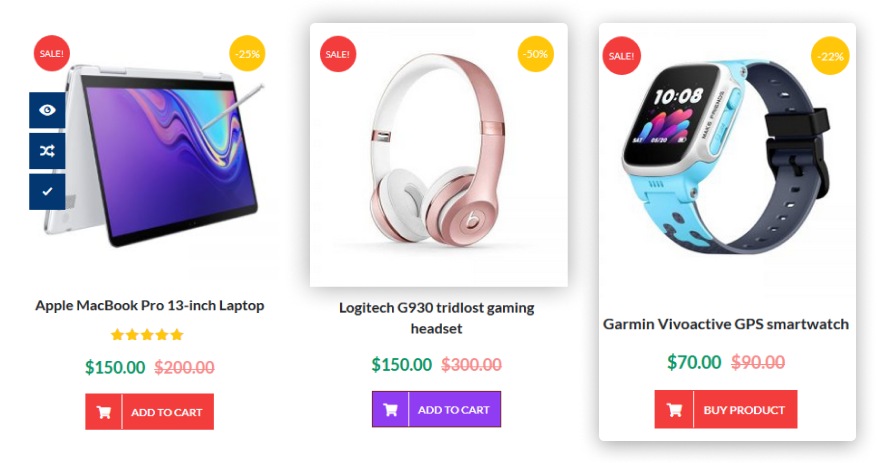The width and height of the screenshot is (878, 463).
Task: Click the SALE! badge on the laptop
Action: 52,54
